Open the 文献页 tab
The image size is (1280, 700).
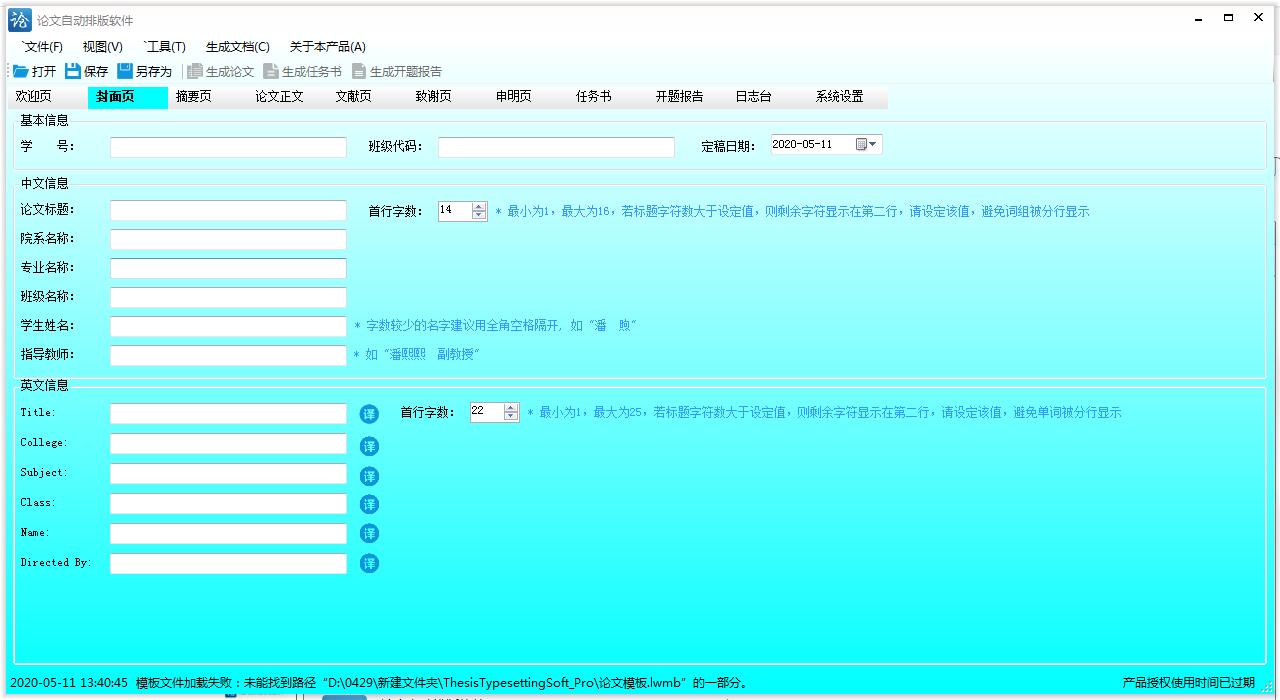[367, 97]
